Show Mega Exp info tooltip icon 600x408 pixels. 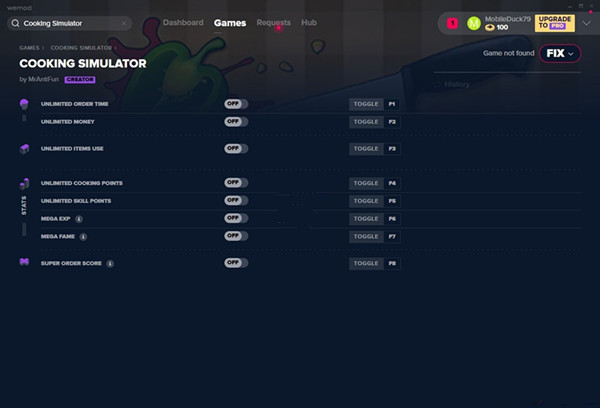(x=79, y=219)
